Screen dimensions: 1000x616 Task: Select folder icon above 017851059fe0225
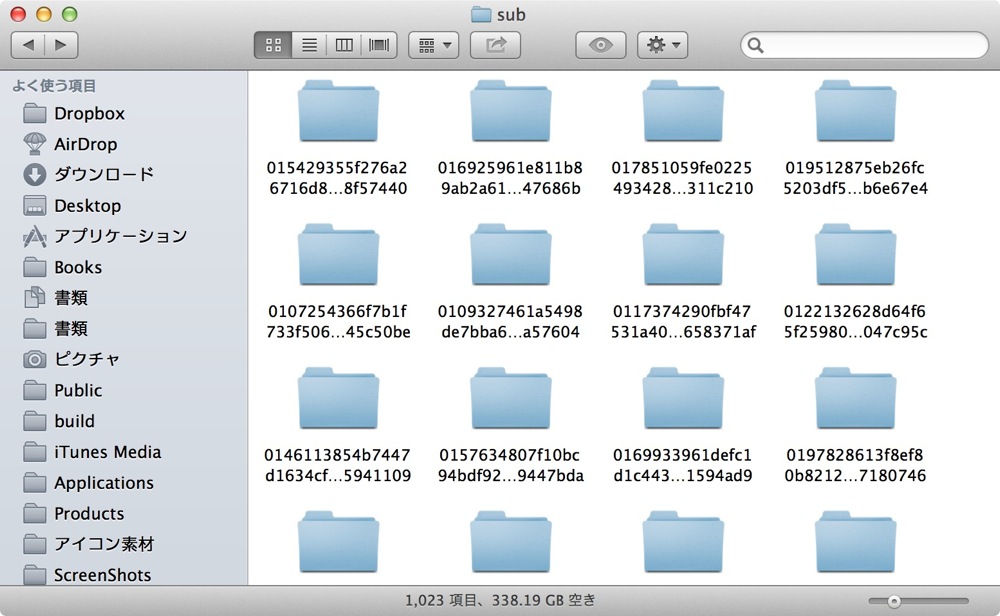[683, 111]
